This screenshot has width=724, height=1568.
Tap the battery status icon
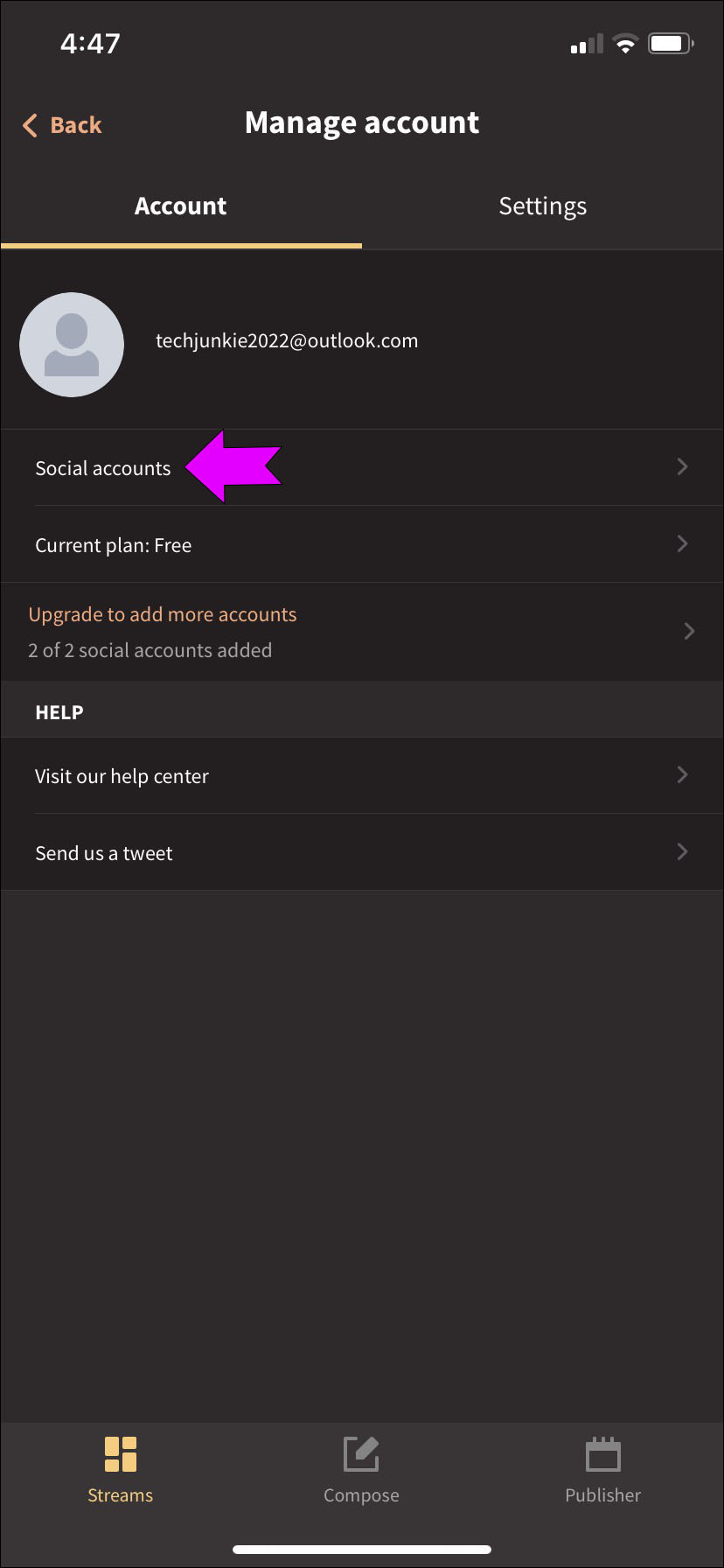(x=671, y=44)
